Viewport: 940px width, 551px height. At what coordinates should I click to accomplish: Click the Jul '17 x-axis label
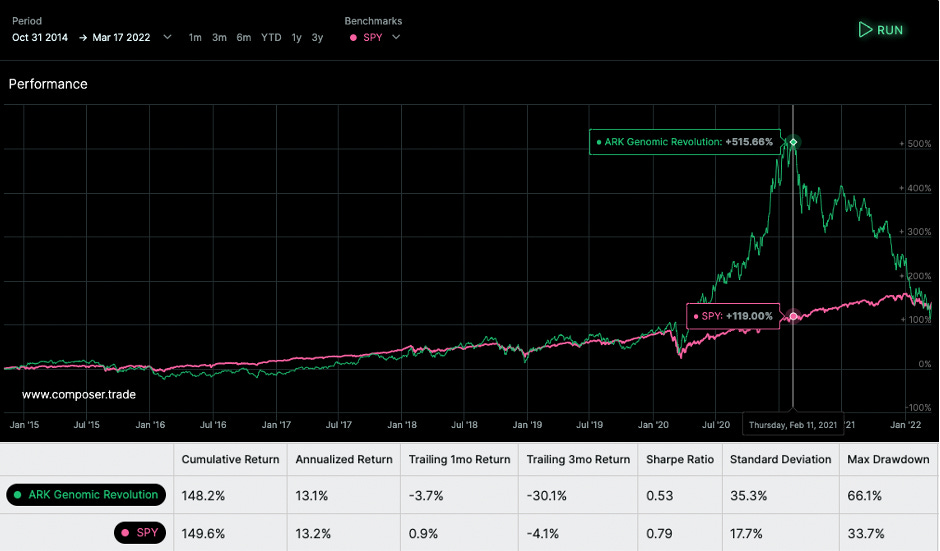click(x=339, y=424)
